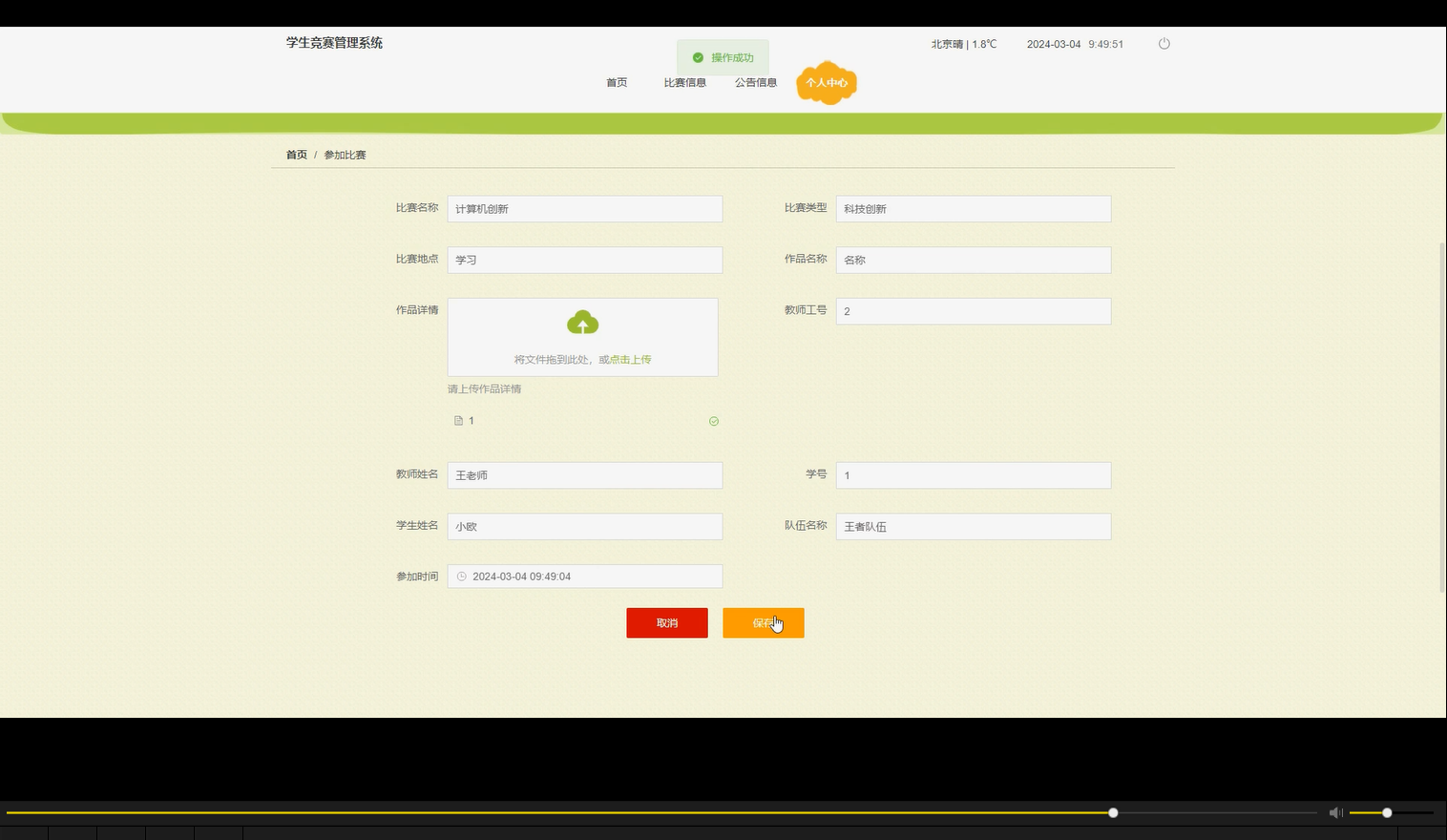Click the power/logout icon at top right
Image resolution: width=1447 pixels, height=840 pixels.
tap(1164, 43)
